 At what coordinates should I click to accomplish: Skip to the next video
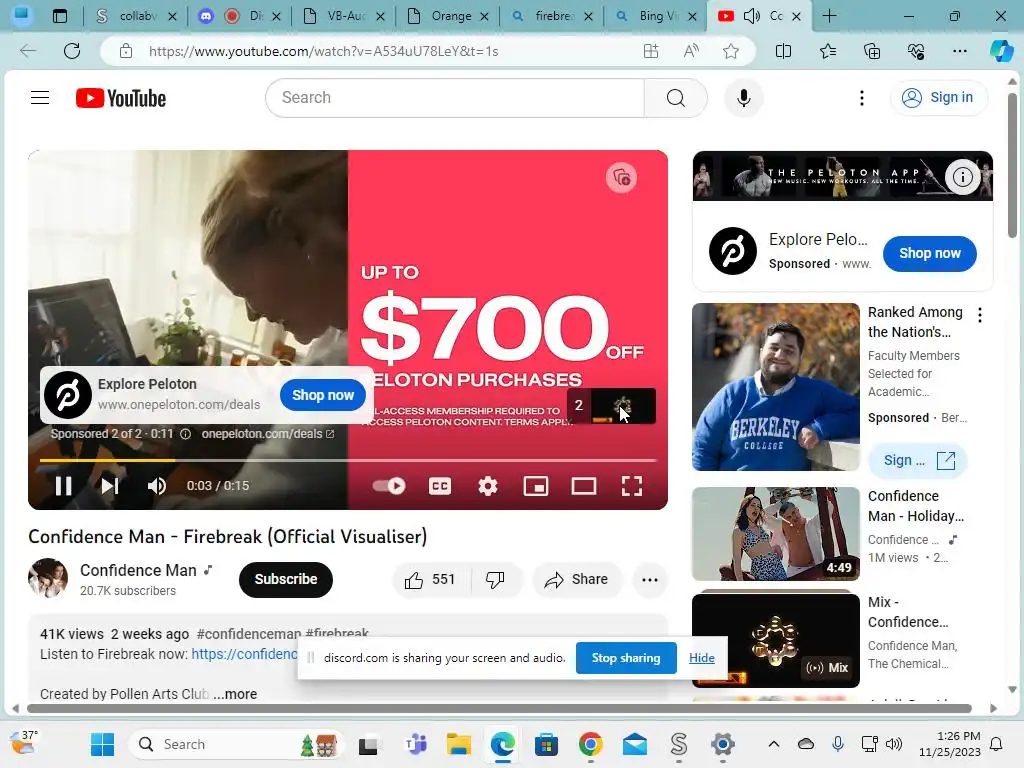[110, 486]
